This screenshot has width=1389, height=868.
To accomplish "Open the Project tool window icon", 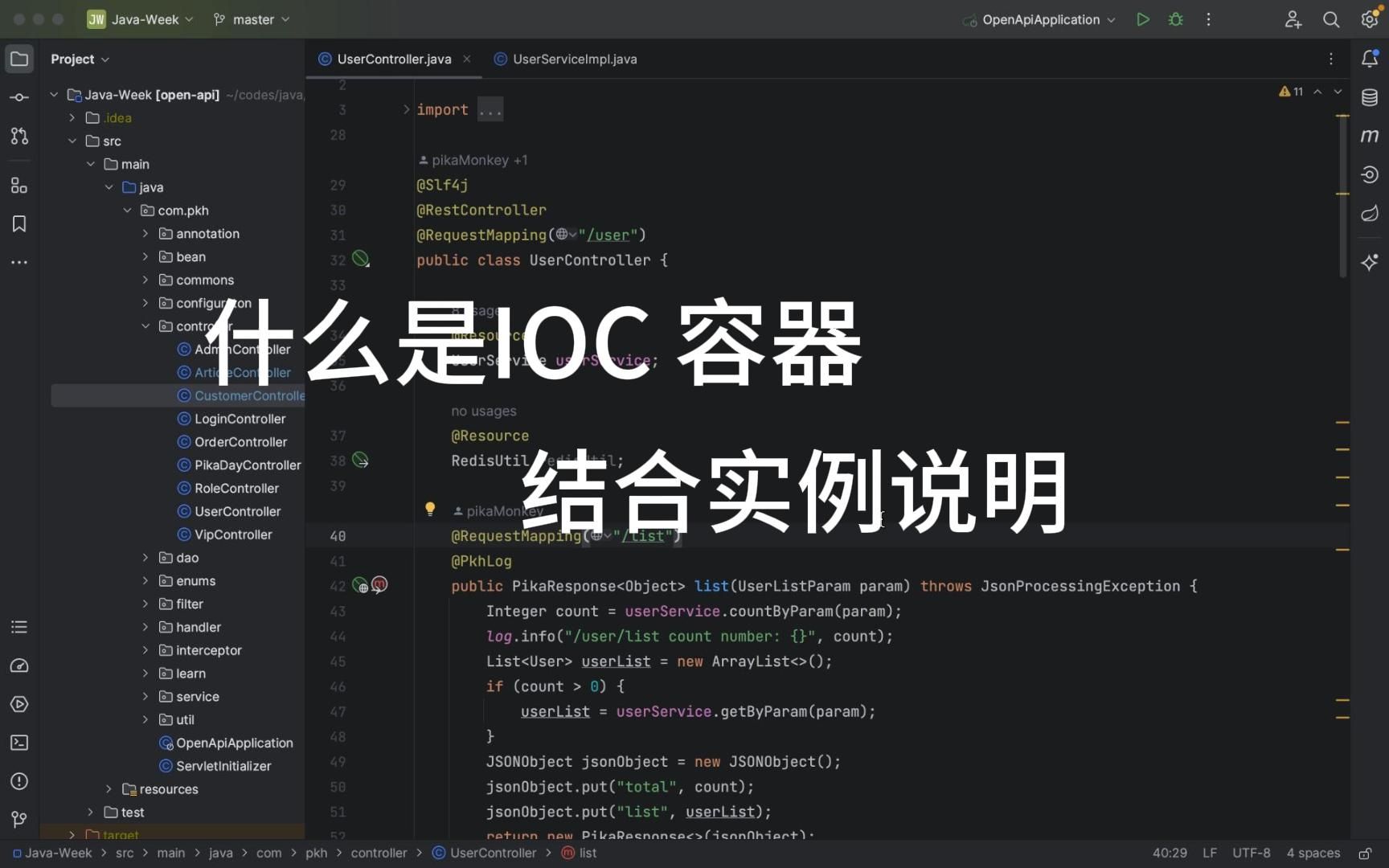I will (x=19, y=59).
